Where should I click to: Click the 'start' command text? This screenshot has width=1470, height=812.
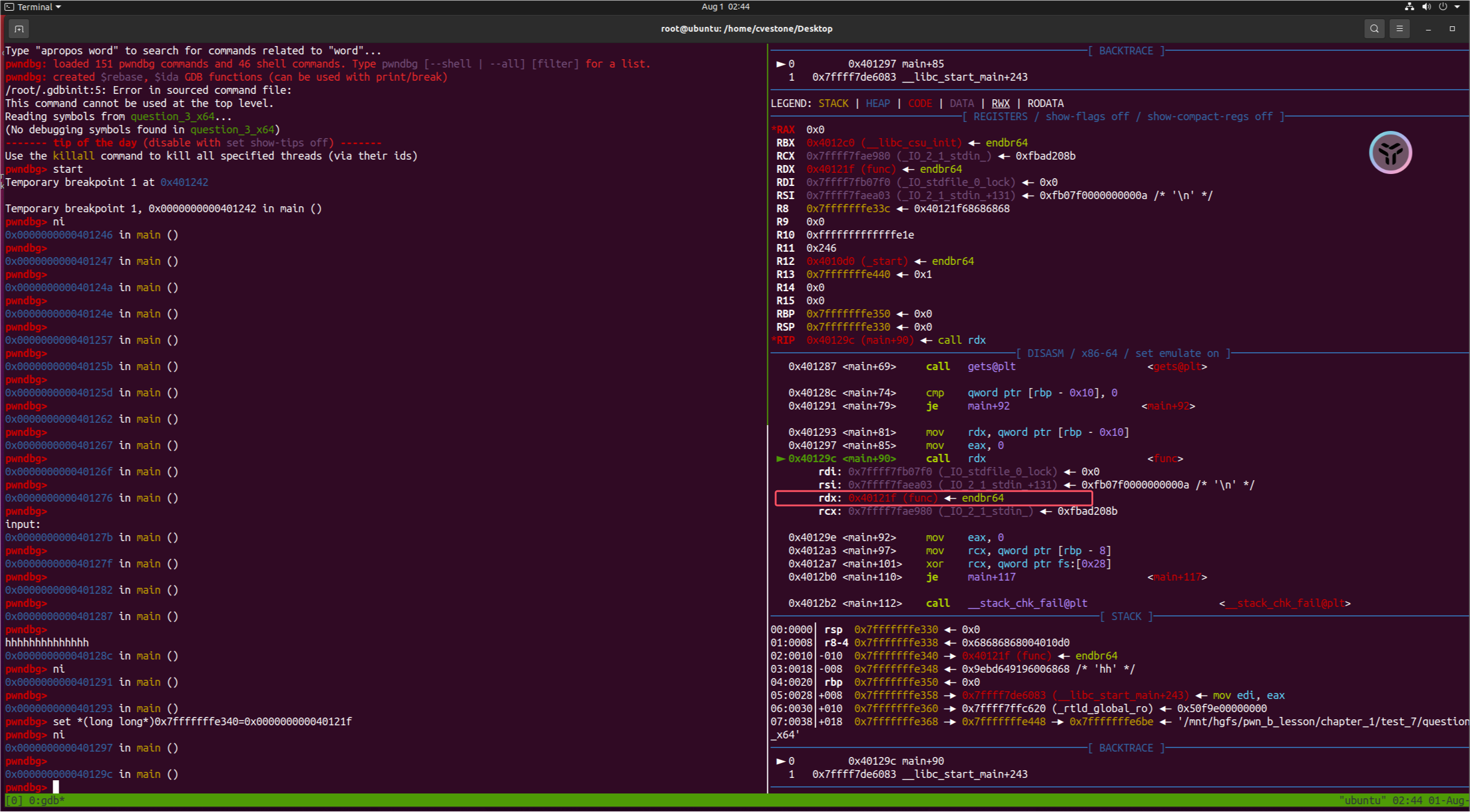click(68, 169)
